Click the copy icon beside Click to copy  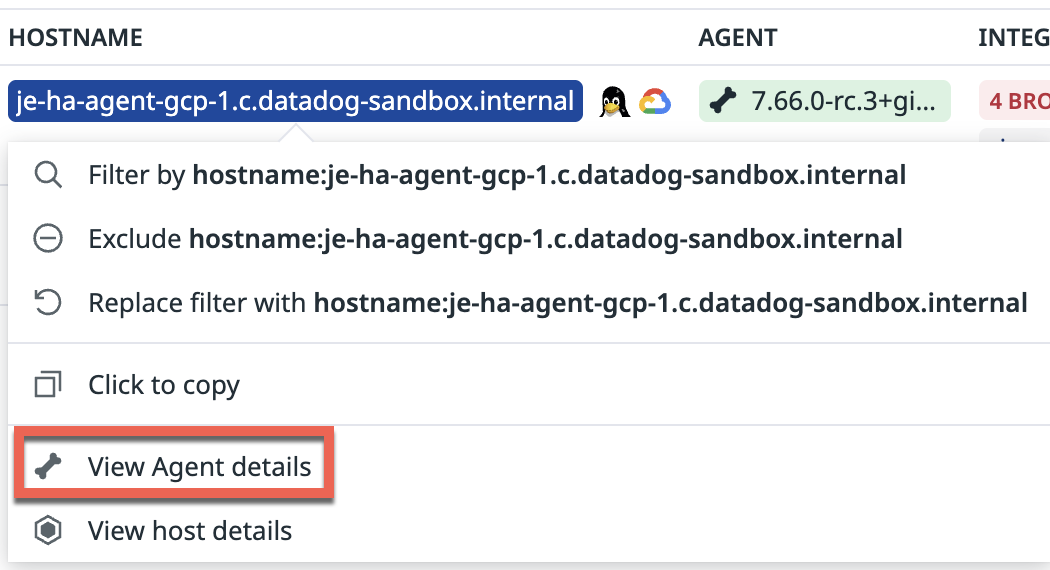point(48,385)
